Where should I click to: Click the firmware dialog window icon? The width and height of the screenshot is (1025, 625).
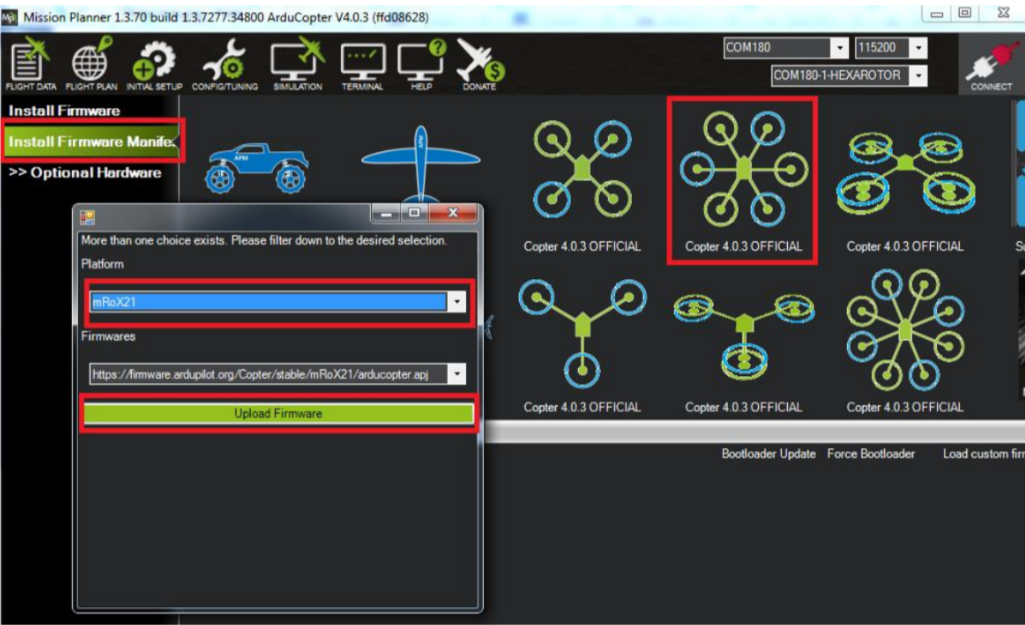click(87, 217)
